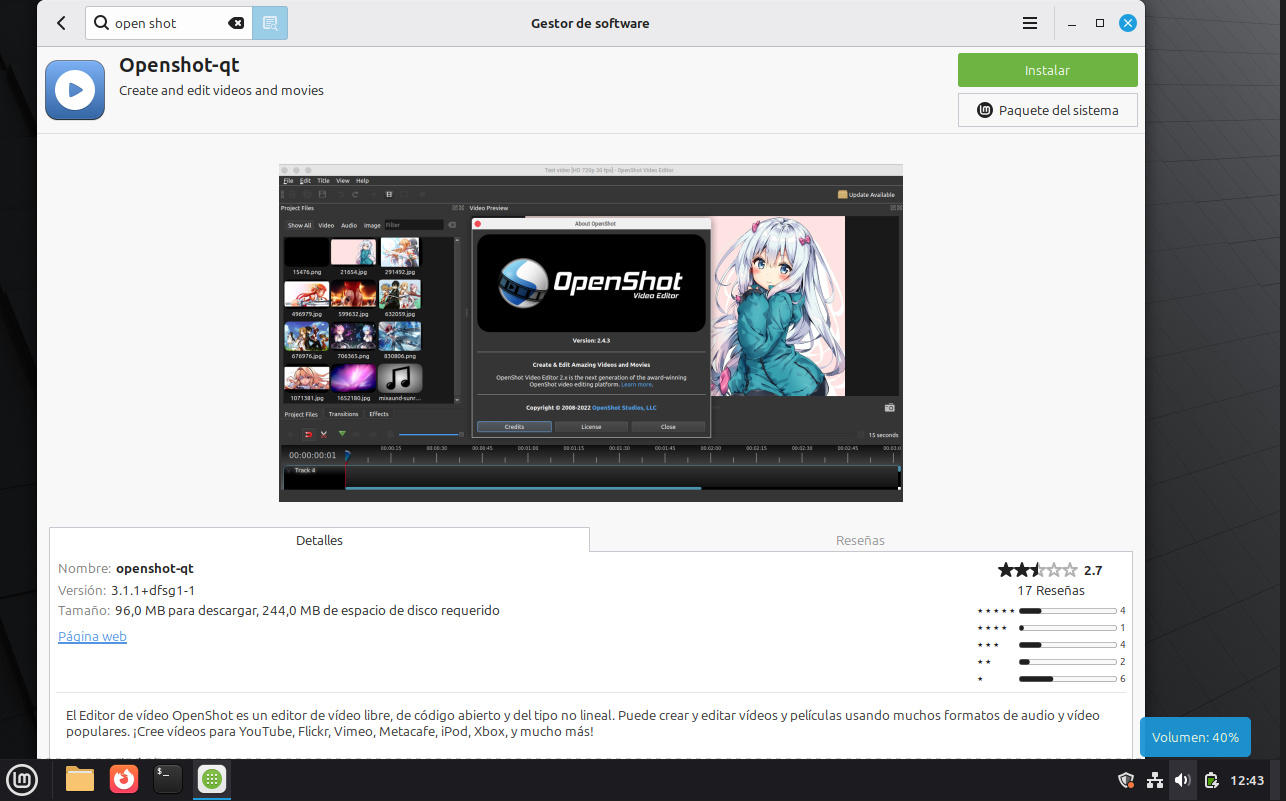Click the volume speaker icon in the tray
Image resolution: width=1286 pixels, height=801 pixels.
(1182, 780)
